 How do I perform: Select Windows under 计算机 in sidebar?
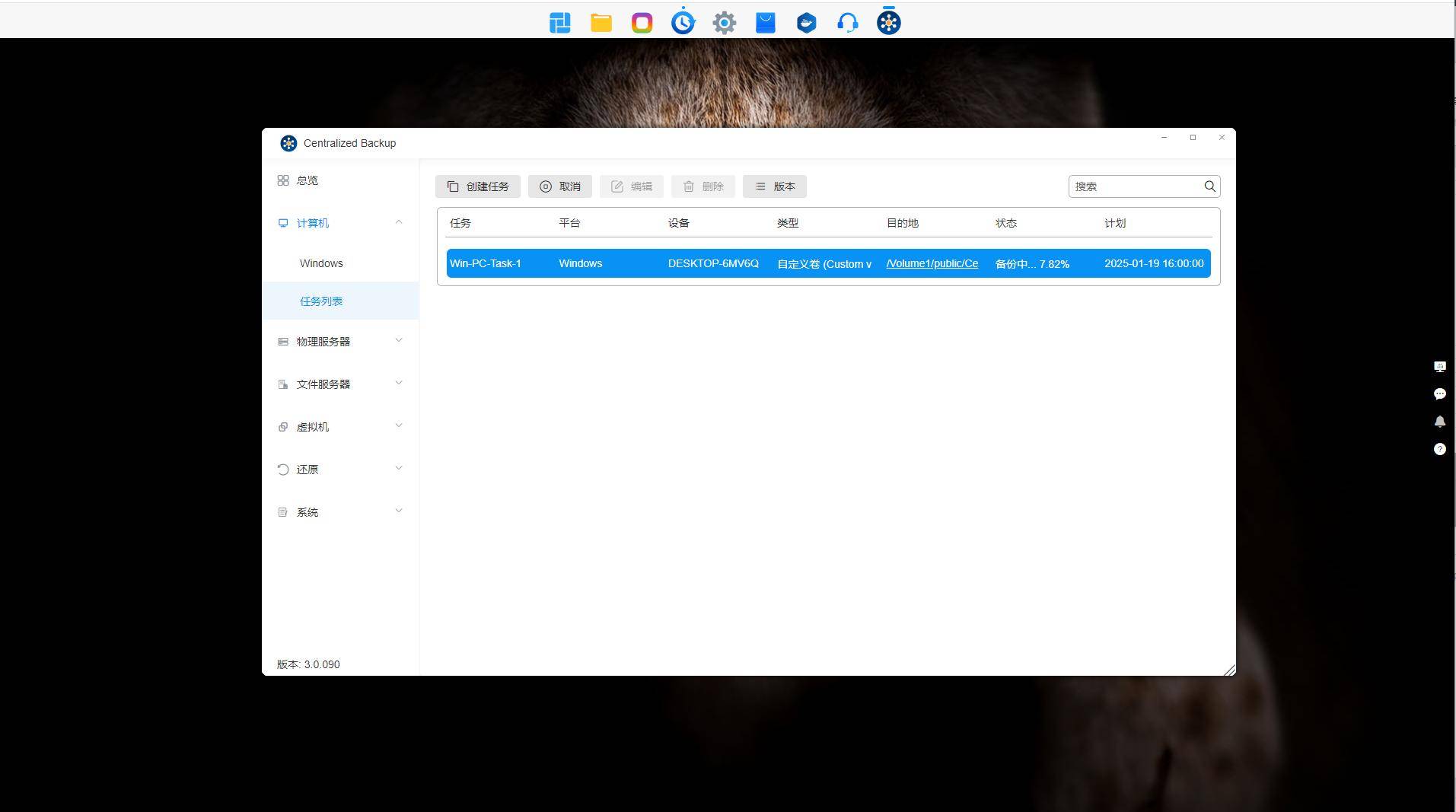321,263
